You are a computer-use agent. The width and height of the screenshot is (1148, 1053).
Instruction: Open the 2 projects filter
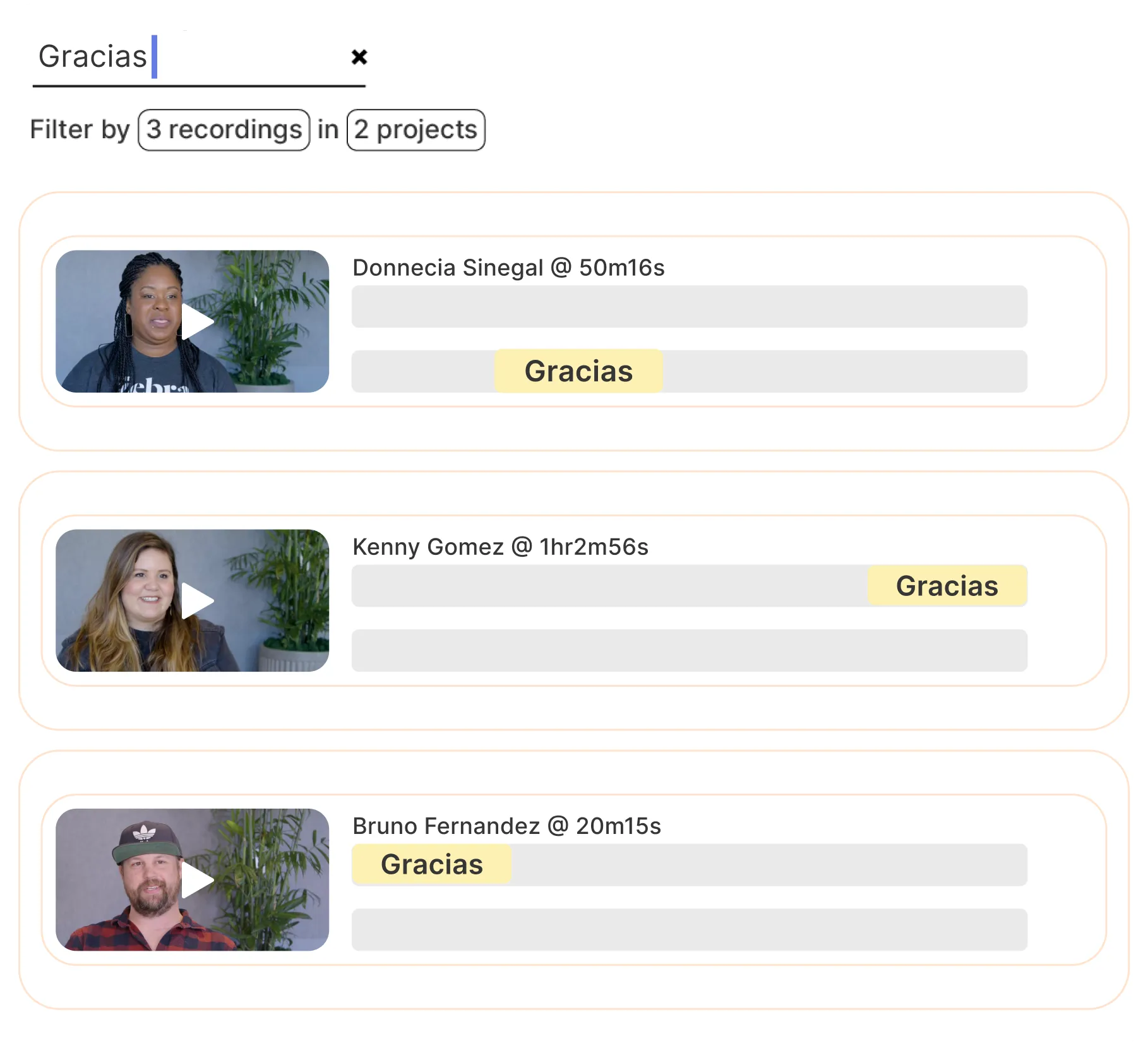[x=416, y=130]
